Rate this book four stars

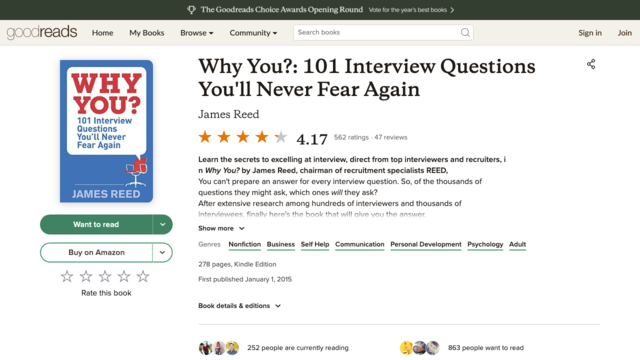(124, 276)
